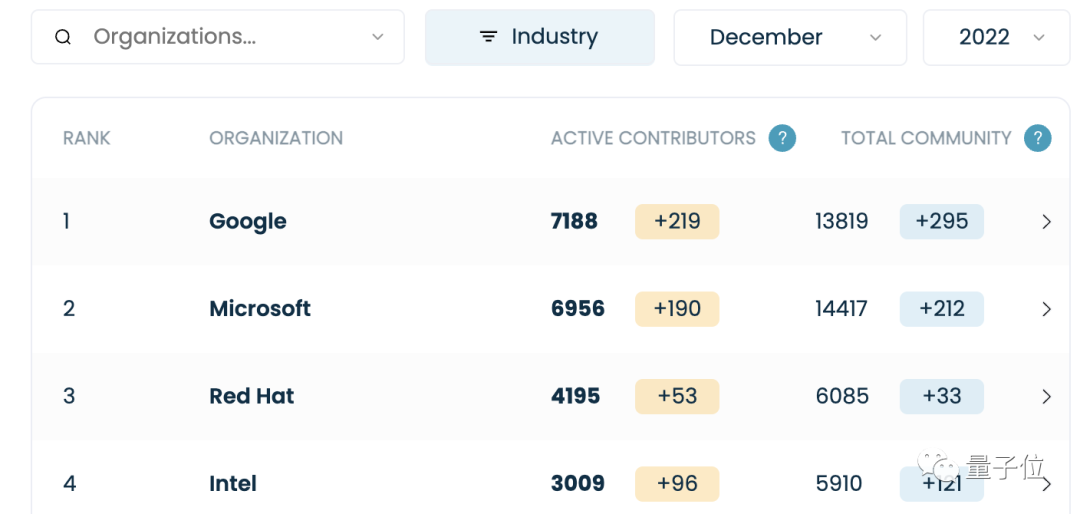1080x514 pixels.
Task: Click Google's +219 contributors badge
Action: pyautogui.click(x=677, y=221)
